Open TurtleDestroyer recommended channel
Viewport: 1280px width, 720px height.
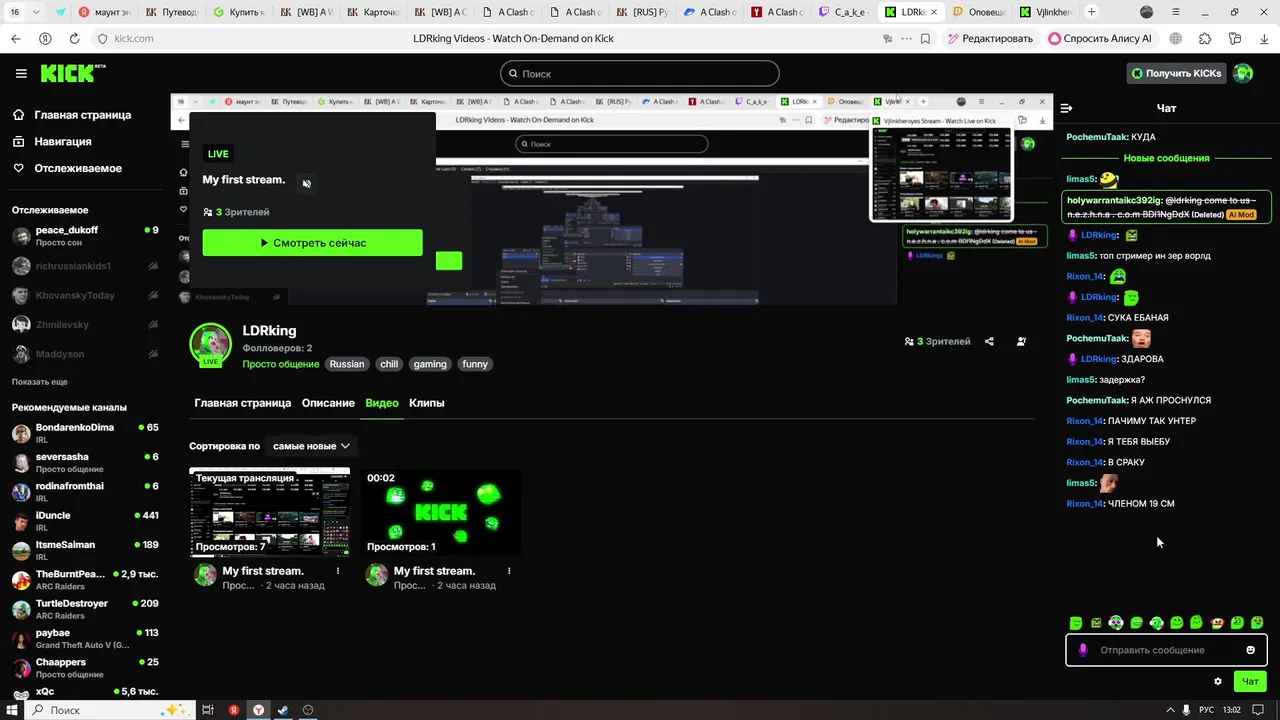tap(85, 609)
